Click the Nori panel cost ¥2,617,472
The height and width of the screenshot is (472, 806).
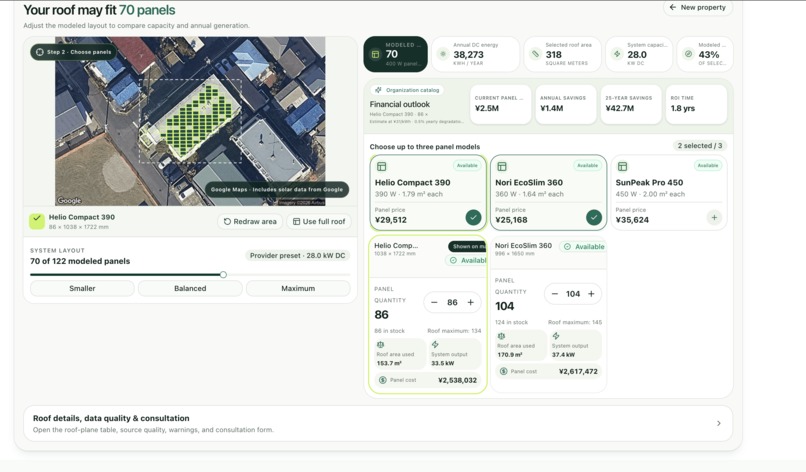coord(578,371)
